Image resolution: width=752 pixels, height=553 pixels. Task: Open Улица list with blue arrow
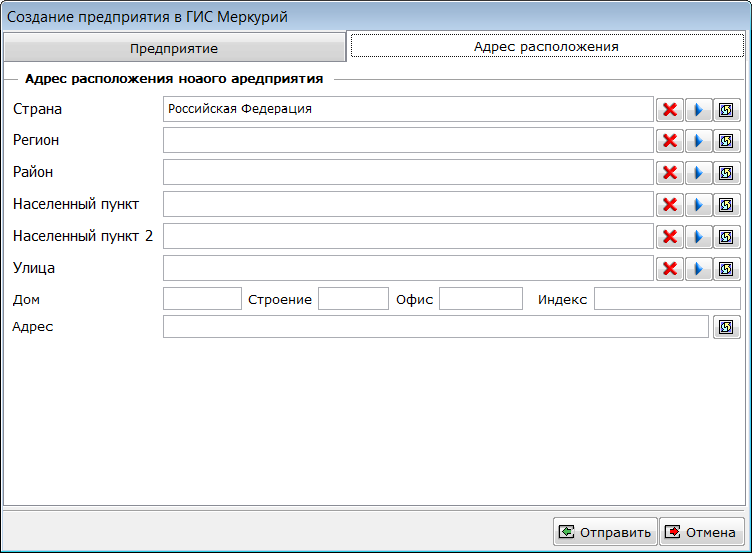698,269
